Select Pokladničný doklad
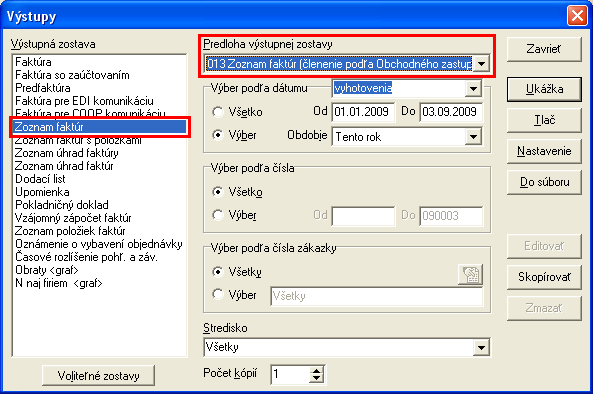This screenshot has width=593, height=394. point(99,205)
